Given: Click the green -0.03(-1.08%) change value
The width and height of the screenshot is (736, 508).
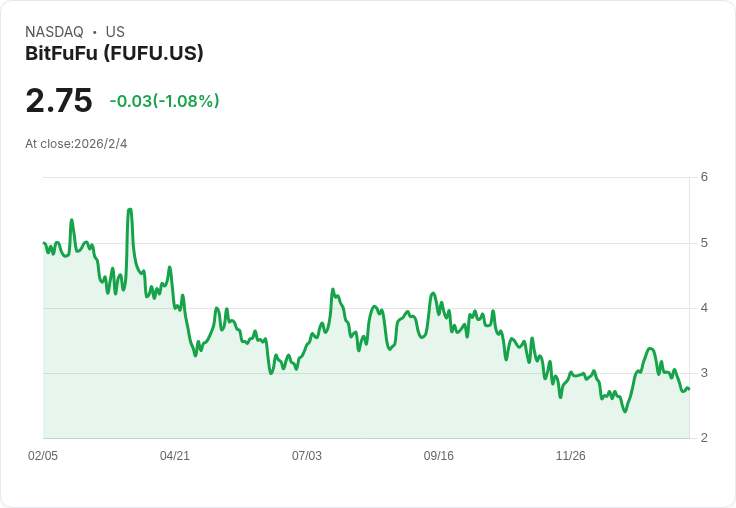Looking at the screenshot, I should [164, 101].
